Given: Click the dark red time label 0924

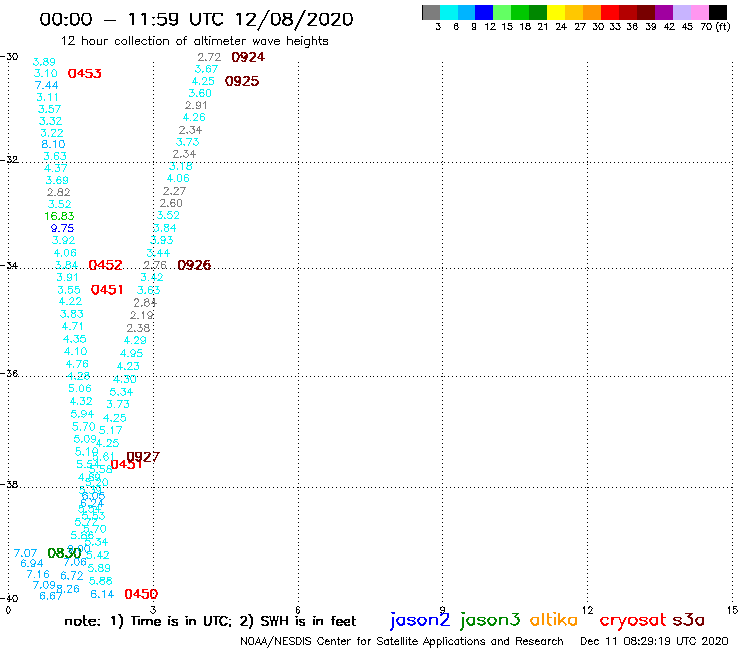Looking at the screenshot, I should point(248,57).
